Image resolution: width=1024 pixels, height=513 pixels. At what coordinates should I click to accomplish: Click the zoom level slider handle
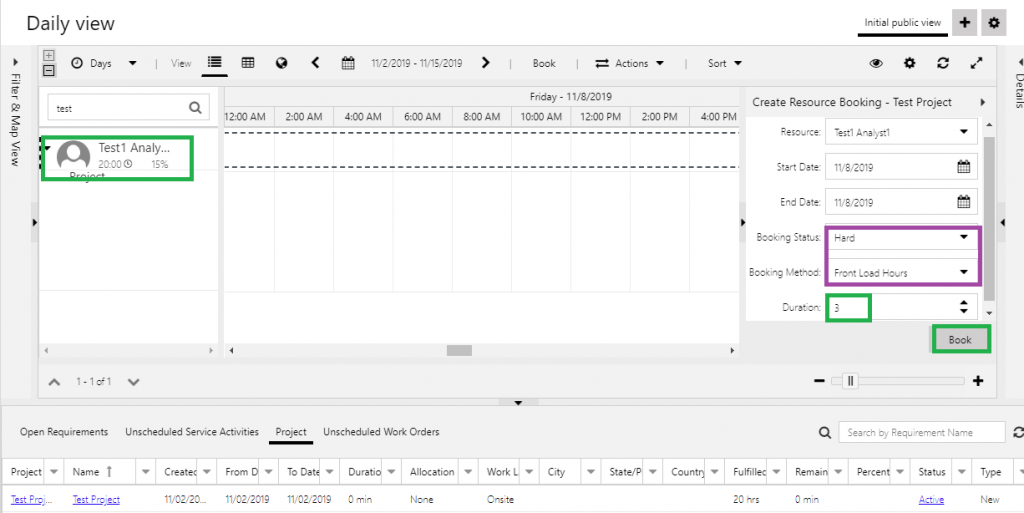(x=850, y=381)
